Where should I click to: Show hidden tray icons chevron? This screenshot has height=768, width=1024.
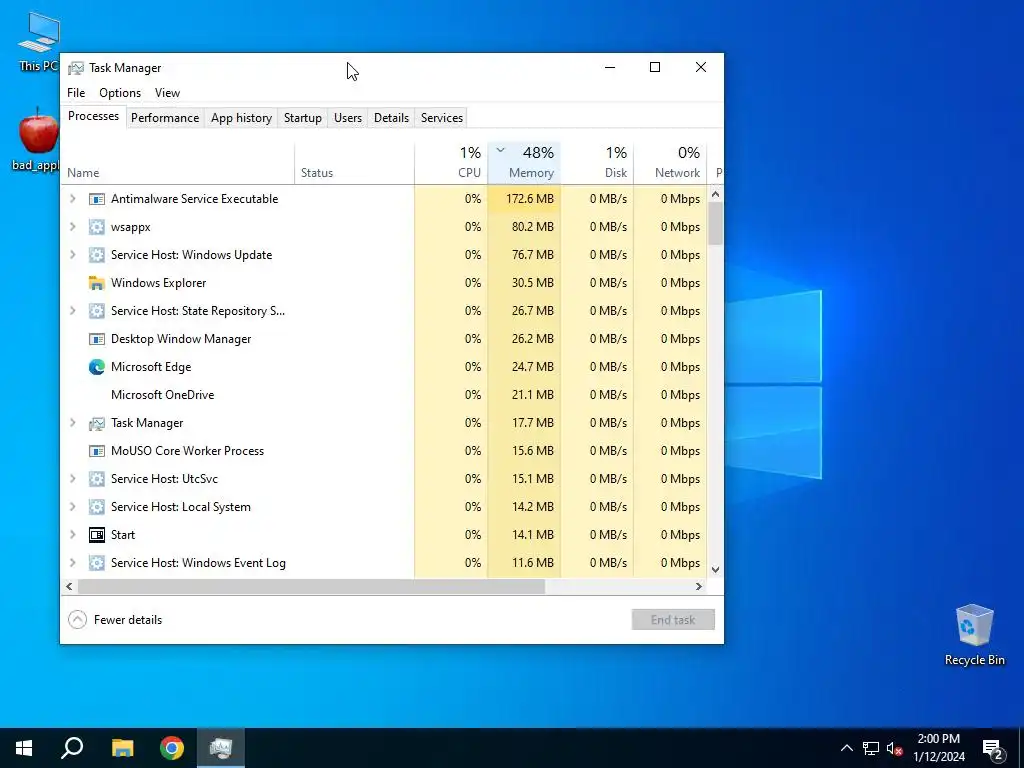846,748
